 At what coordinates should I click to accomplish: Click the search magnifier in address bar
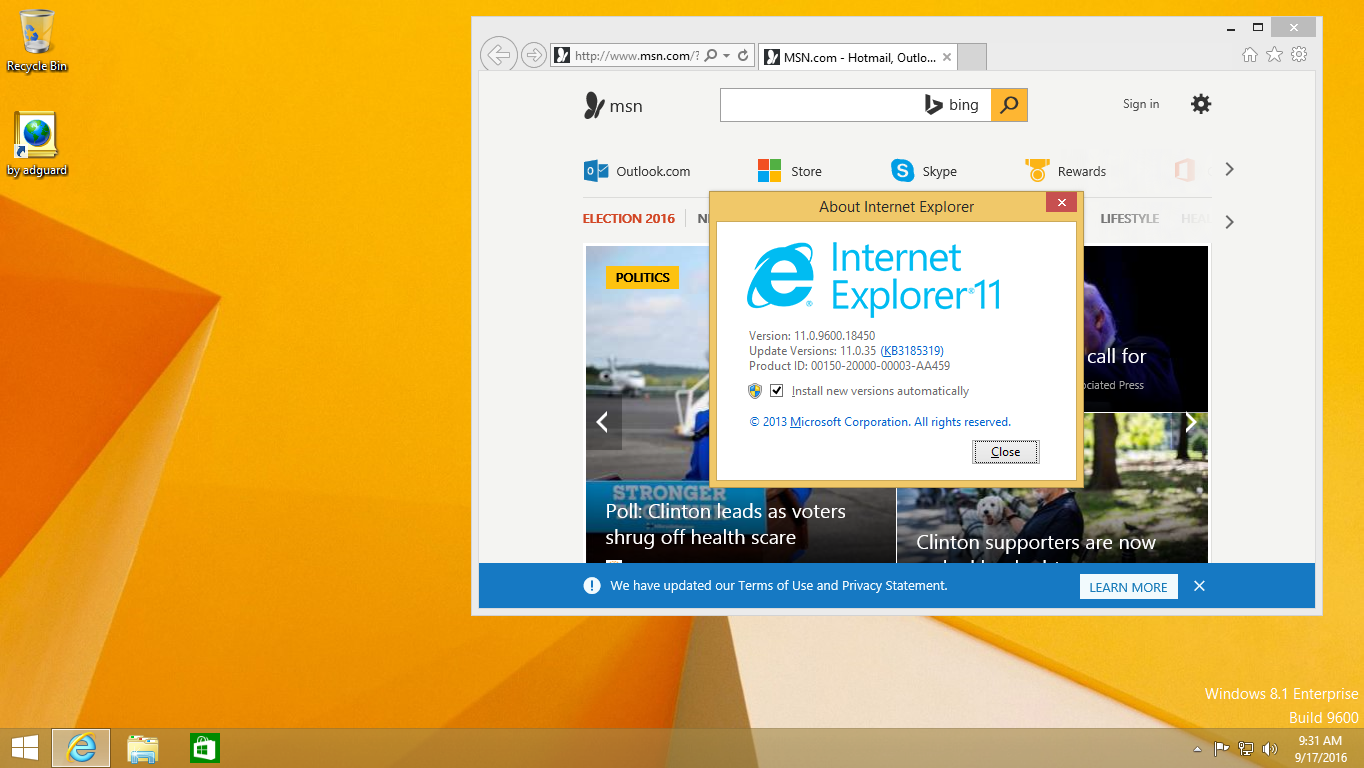(x=710, y=56)
